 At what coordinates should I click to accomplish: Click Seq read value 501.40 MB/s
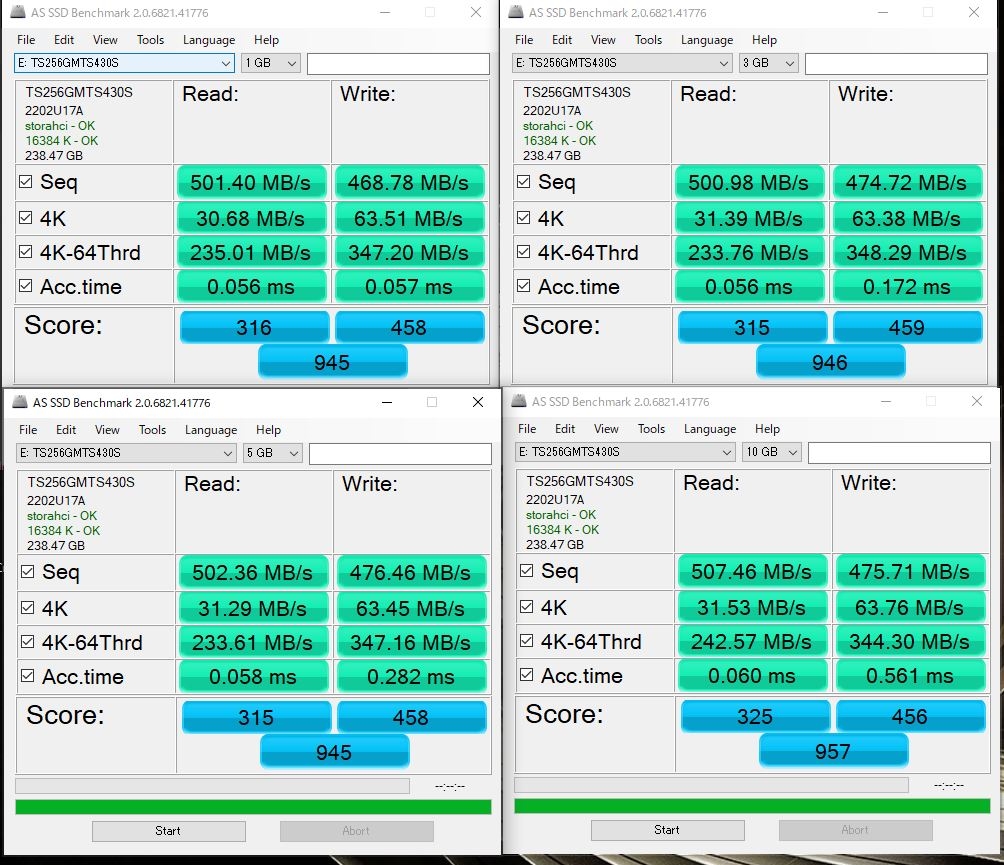(x=251, y=182)
